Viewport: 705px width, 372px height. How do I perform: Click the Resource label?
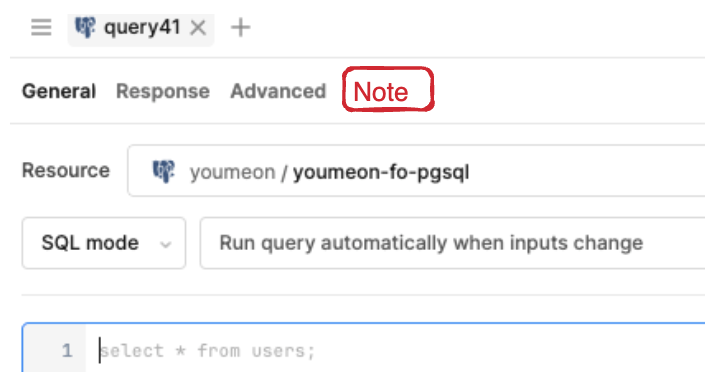tap(66, 170)
